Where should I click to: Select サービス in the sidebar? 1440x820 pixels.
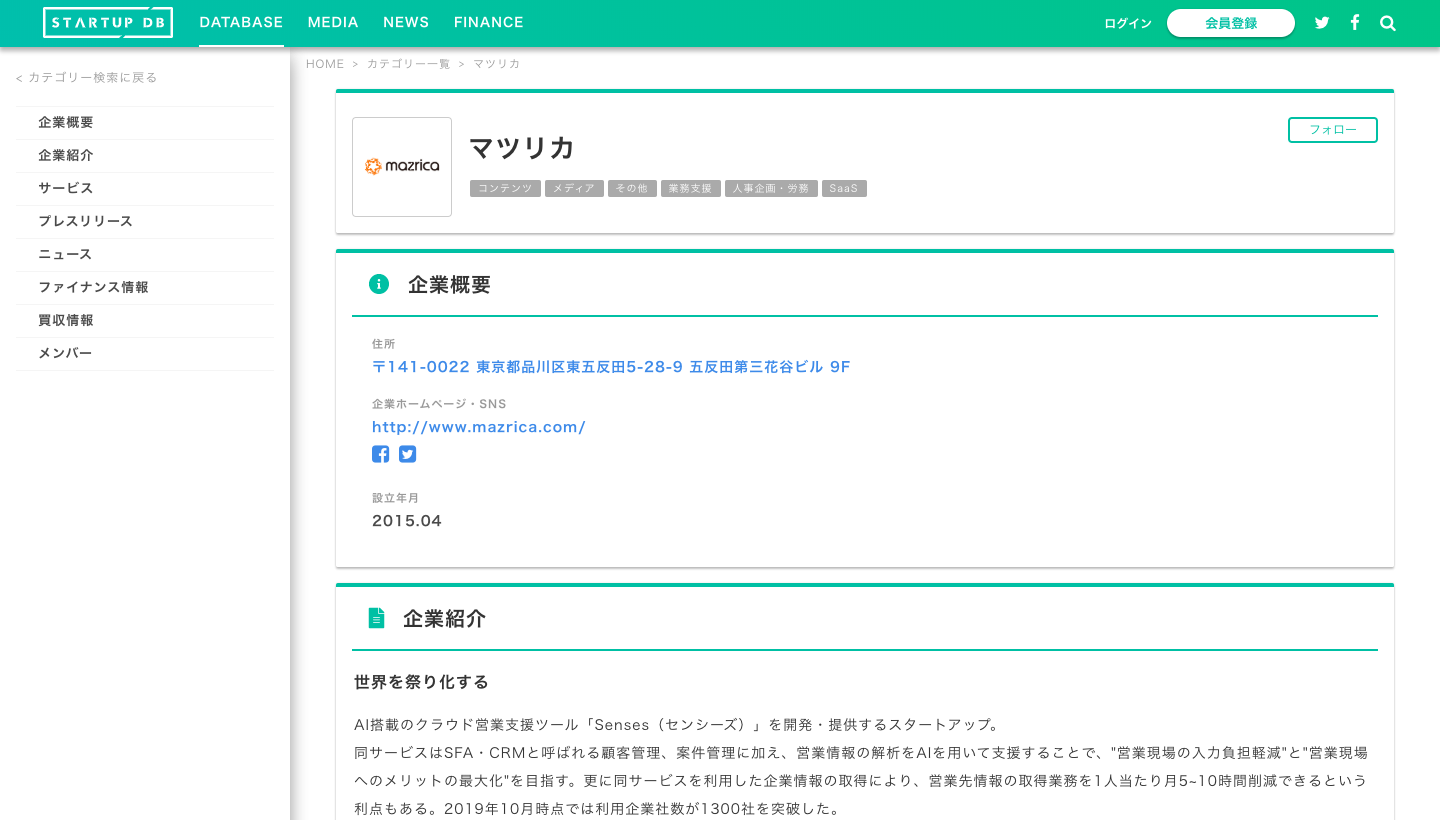pyautogui.click(x=145, y=188)
